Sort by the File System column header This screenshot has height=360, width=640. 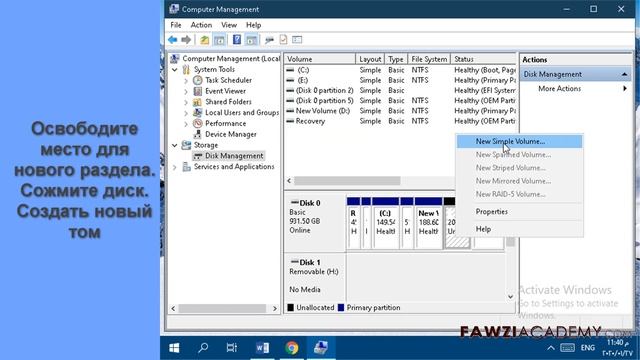(x=429, y=59)
